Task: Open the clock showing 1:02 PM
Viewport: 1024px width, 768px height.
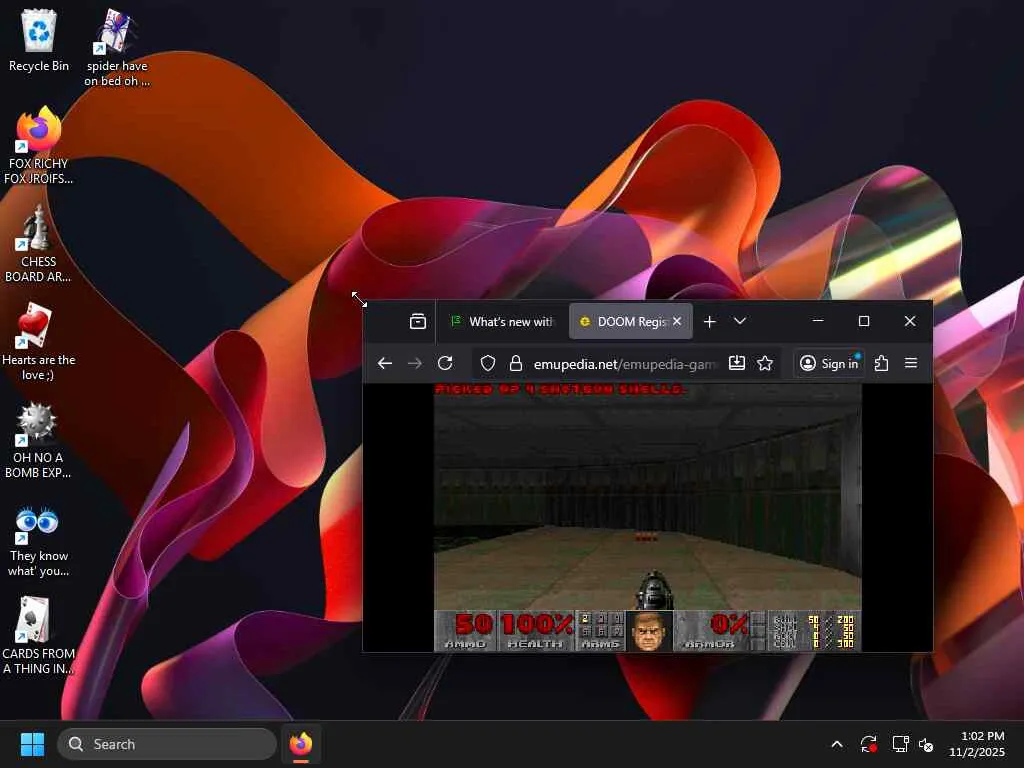Action: 977,744
